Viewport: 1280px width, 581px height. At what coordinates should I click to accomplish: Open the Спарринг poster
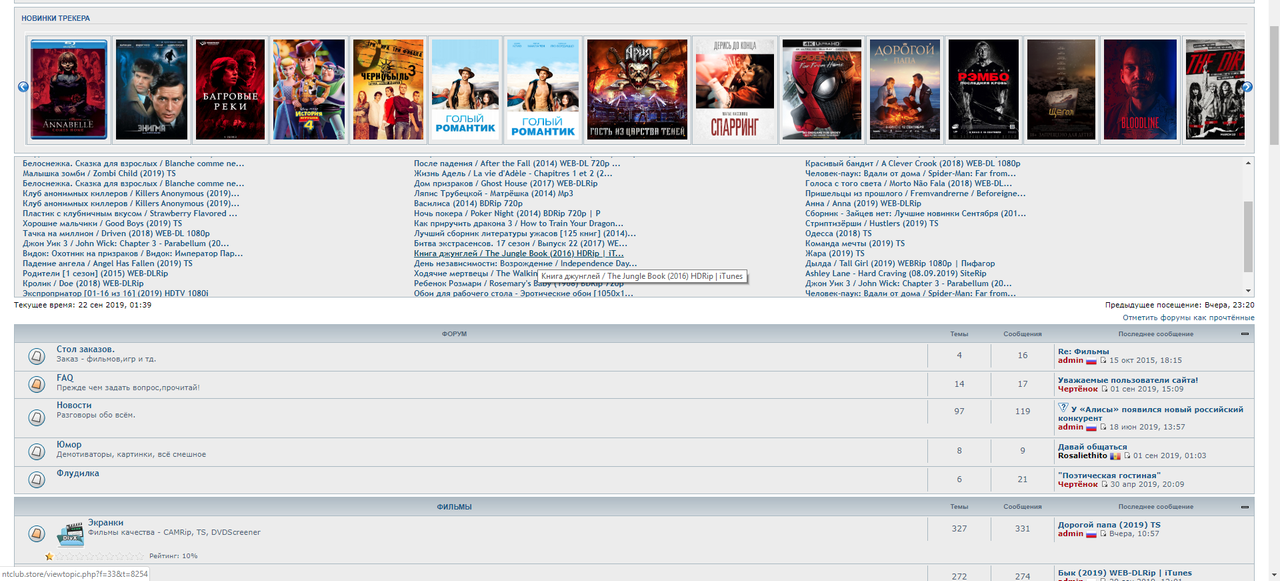pyautogui.click(x=735, y=89)
